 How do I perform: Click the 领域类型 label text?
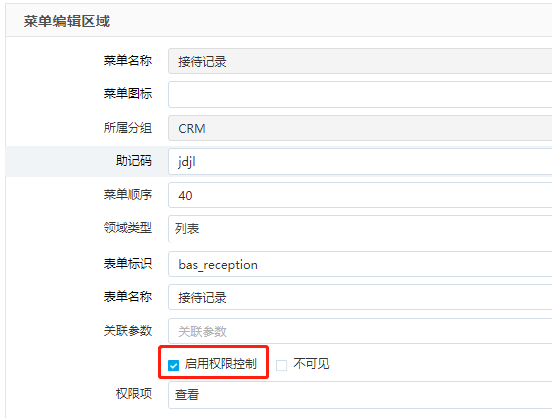(128, 228)
